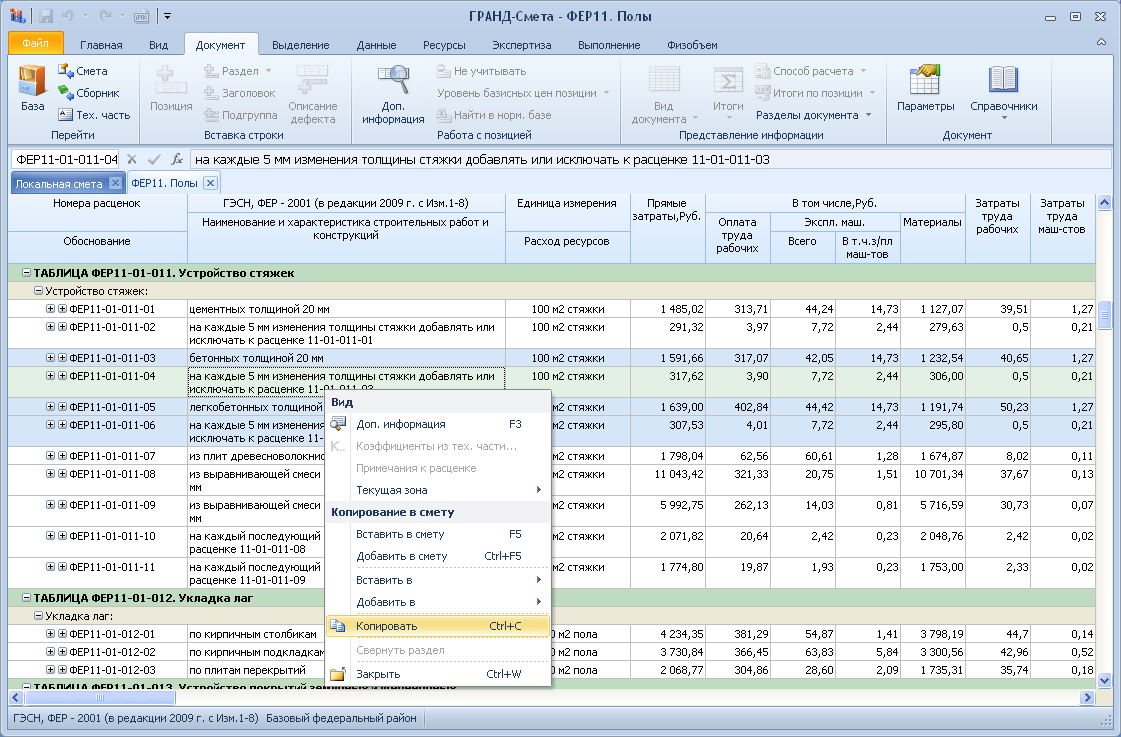
Task: Open Уровень базисных цен позиции dropdown
Action: click(x=523, y=93)
